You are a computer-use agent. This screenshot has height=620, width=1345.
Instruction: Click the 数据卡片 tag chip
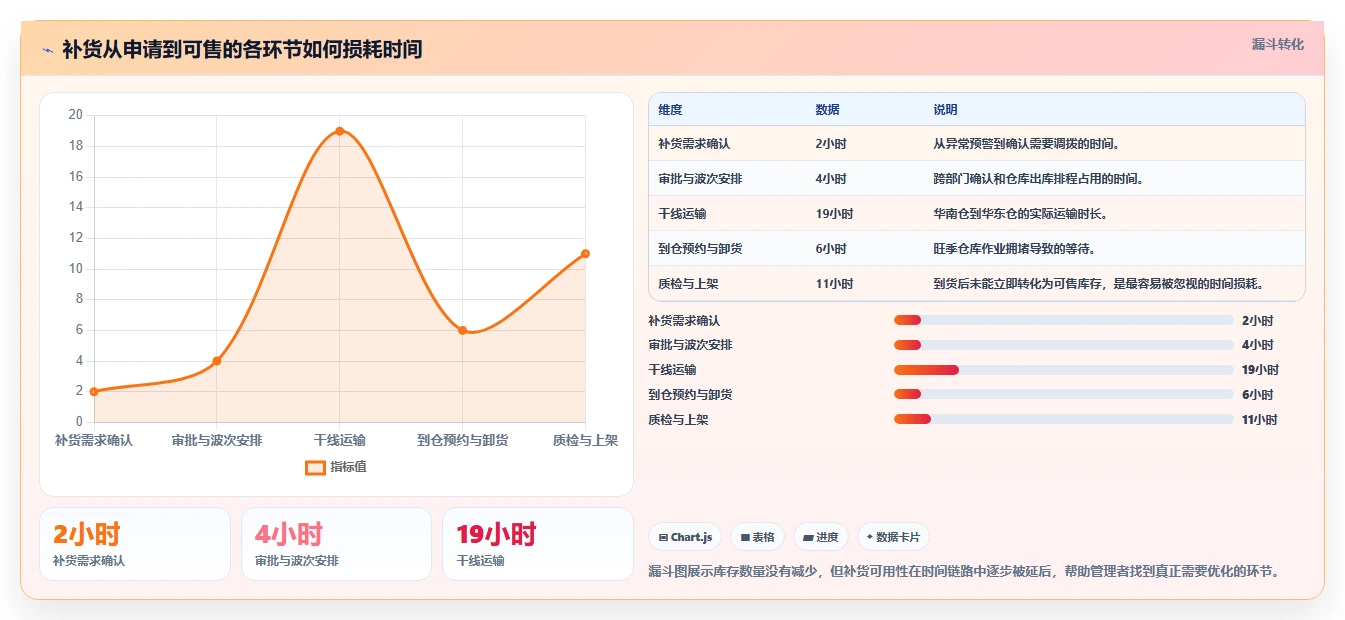(x=893, y=537)
